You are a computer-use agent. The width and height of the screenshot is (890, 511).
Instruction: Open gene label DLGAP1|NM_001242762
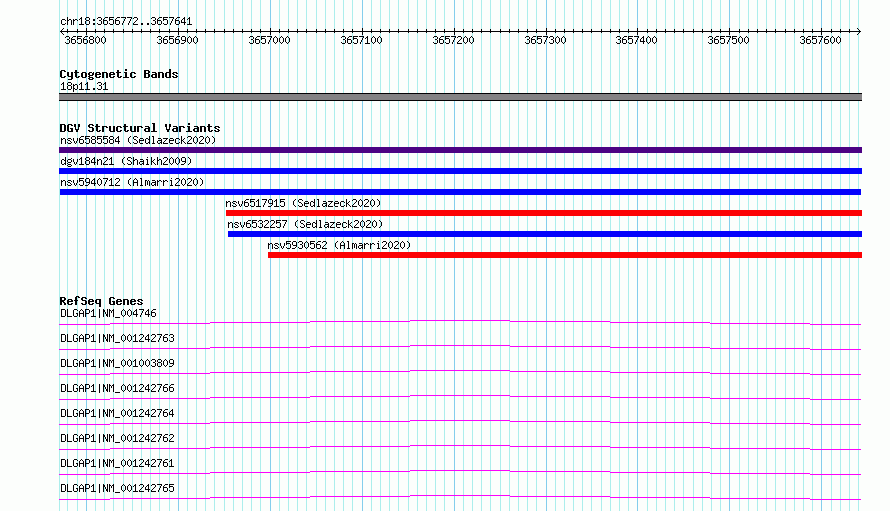click(117, 438)
